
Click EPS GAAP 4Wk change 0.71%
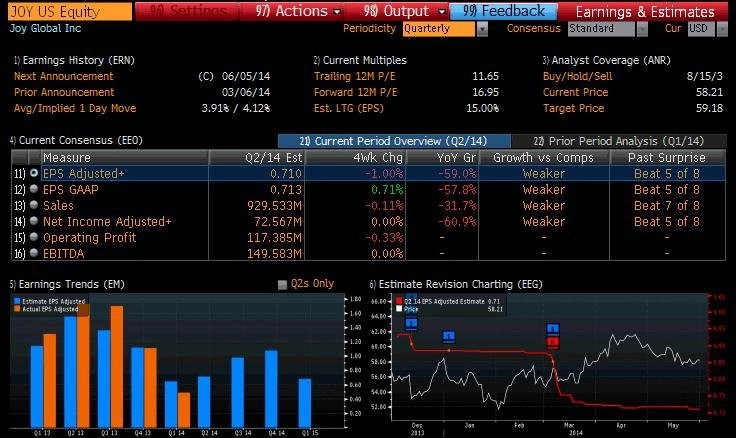pos(387,190)
